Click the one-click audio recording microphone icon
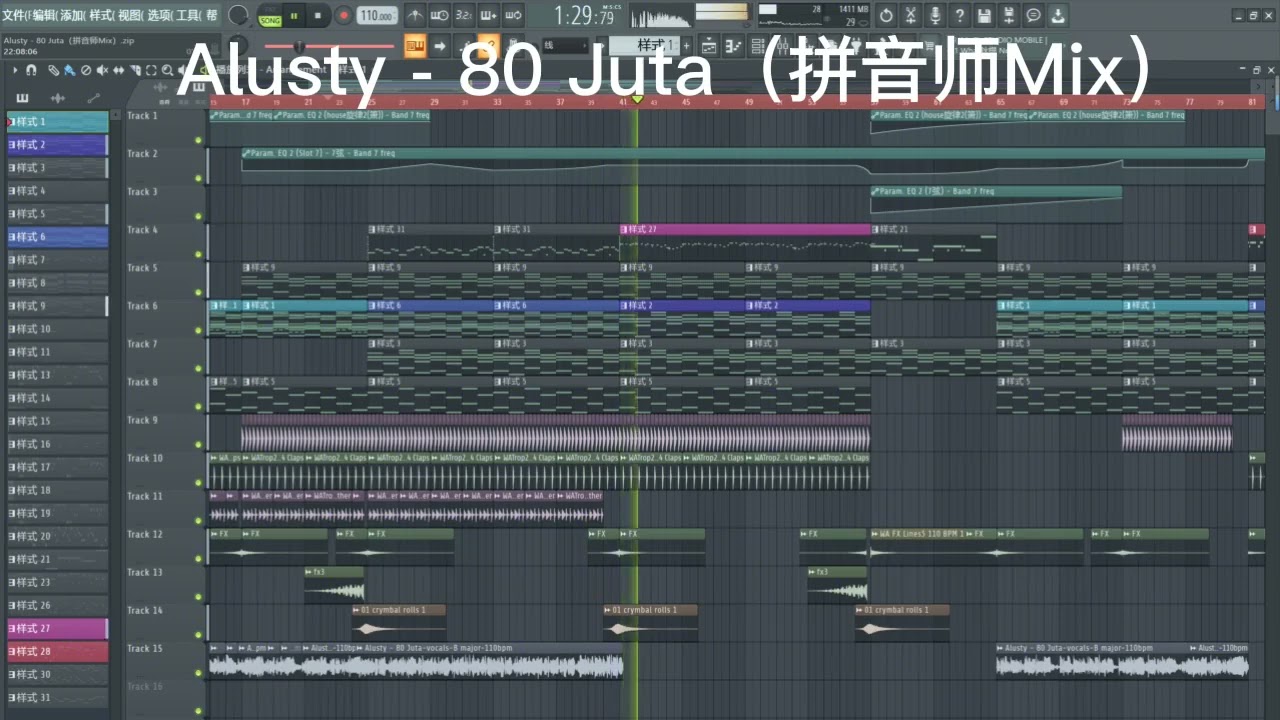This screenshot has width=1280, height=720. (x=935, y=16)
